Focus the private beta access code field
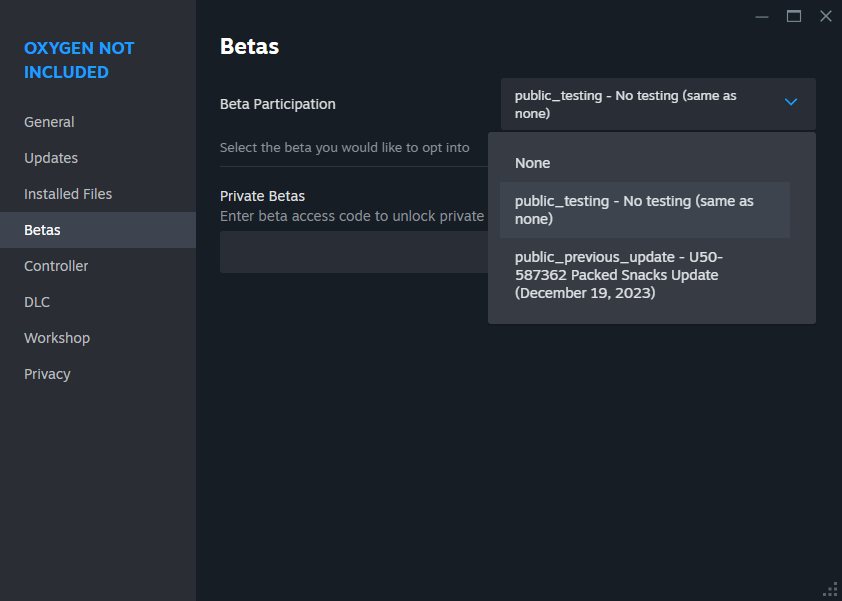The height and width of the screenshot is (601, 842). click(x=352, y=252)
